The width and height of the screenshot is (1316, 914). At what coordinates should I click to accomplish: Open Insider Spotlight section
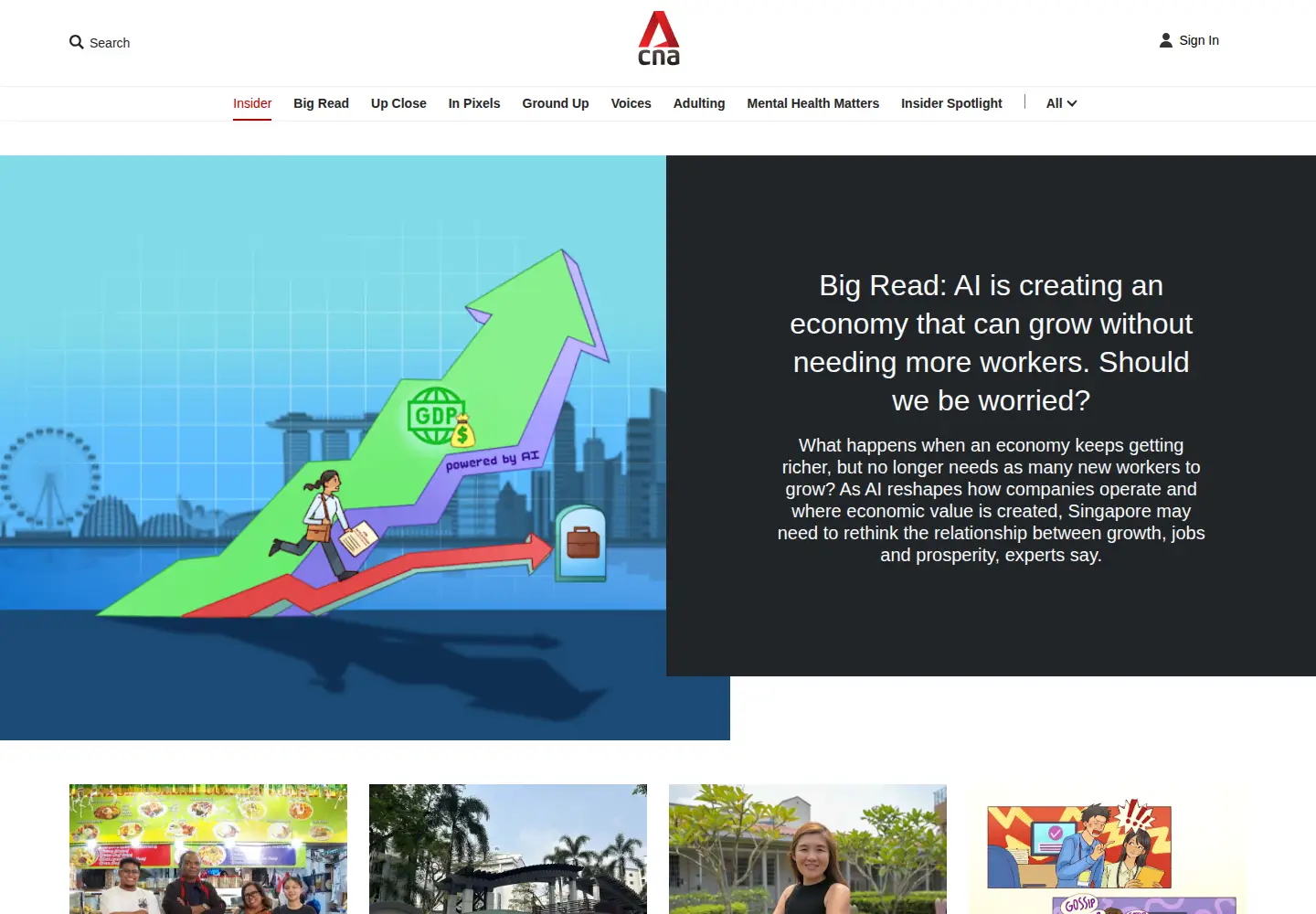[x=951, y=103]
